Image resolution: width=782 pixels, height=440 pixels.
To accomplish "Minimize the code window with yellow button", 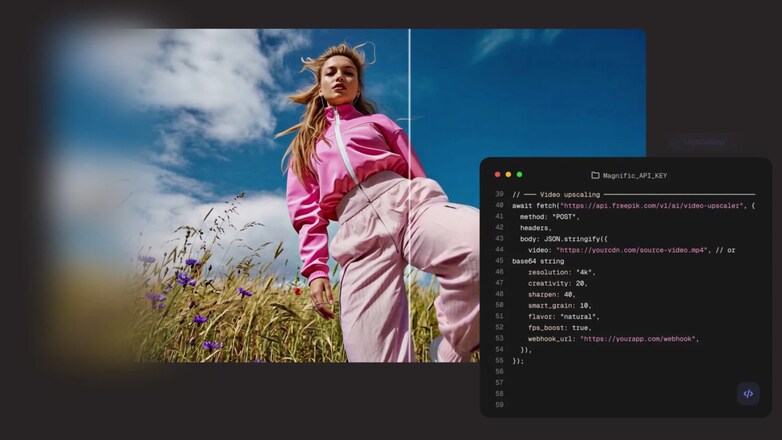I will click(x=508, y=175).
